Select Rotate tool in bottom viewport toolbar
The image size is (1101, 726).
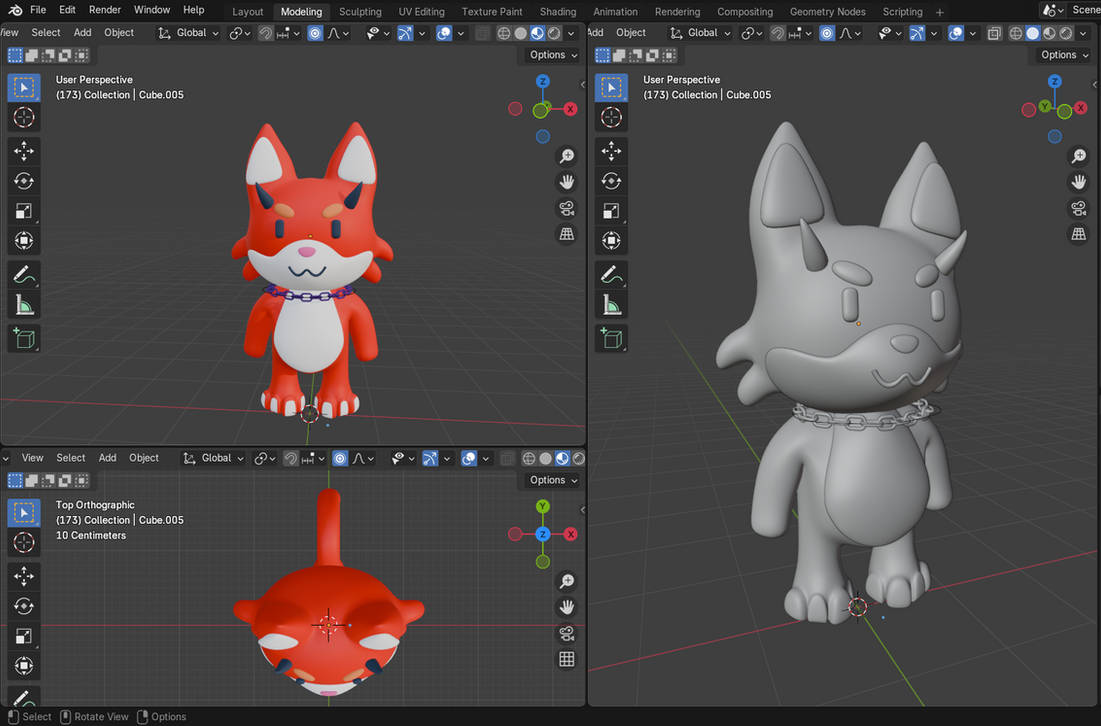click(24, 606)
